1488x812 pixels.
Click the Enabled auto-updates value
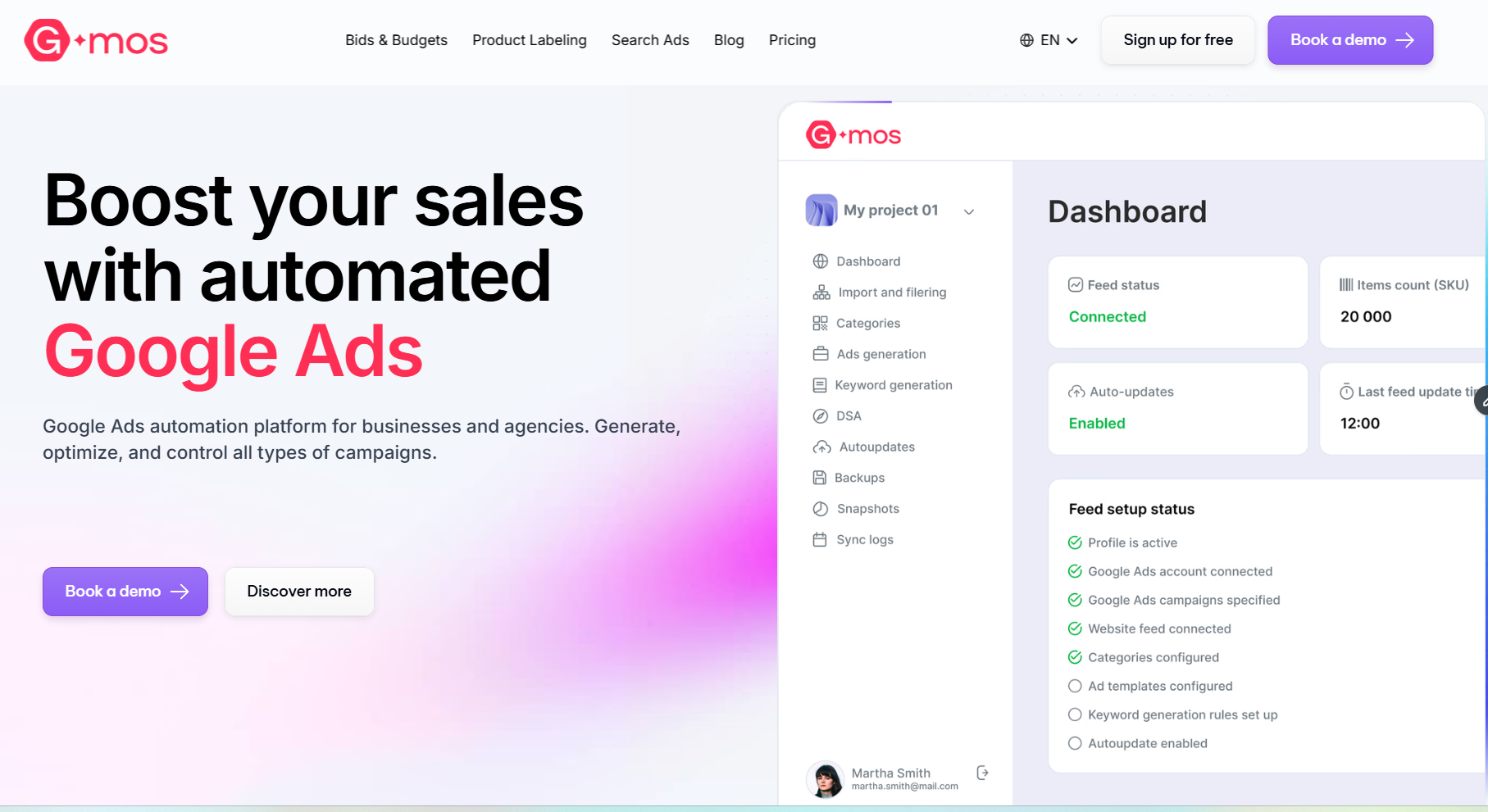click(1097, 424)
